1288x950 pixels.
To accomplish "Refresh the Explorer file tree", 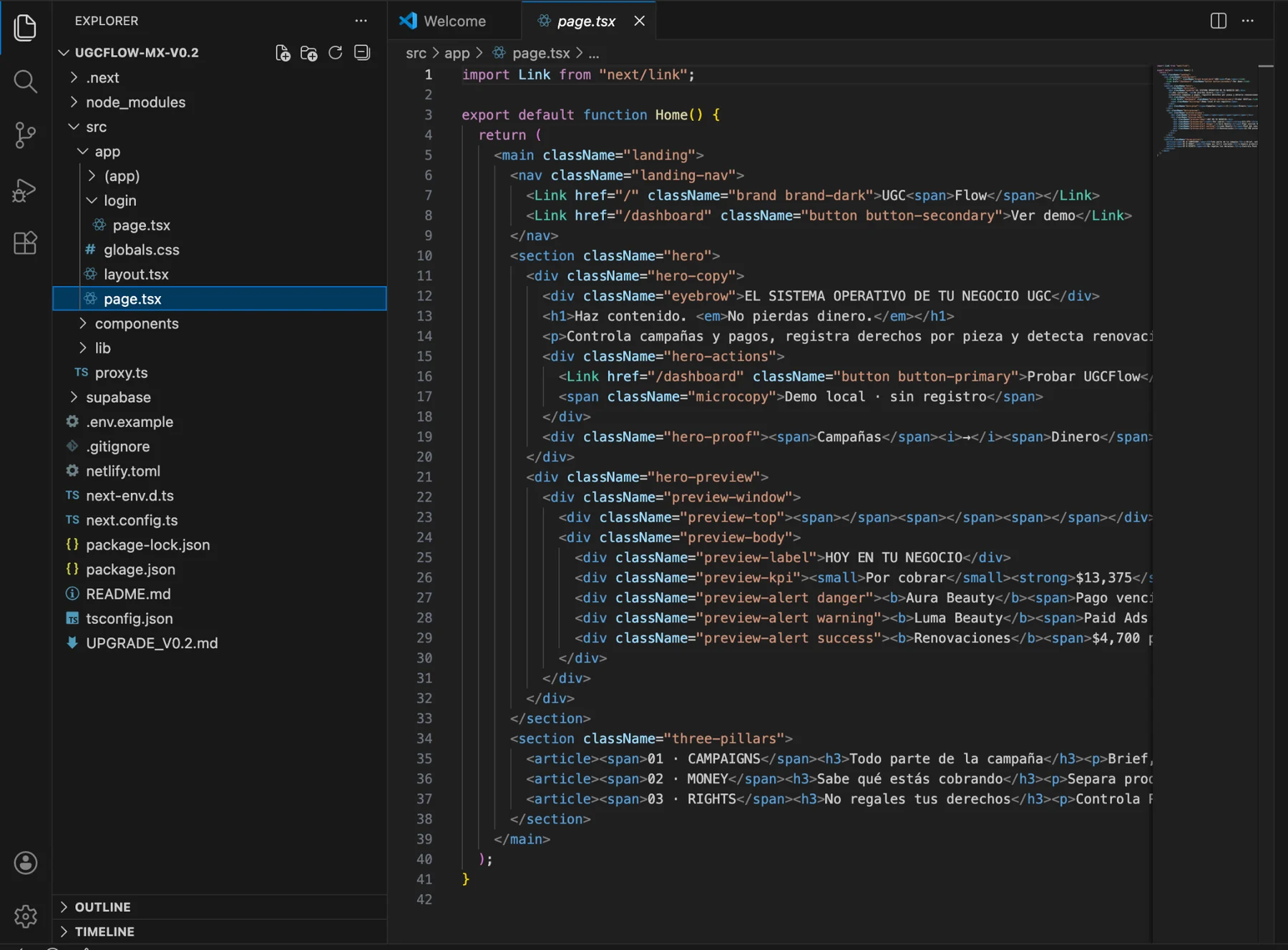I will 335,53.
